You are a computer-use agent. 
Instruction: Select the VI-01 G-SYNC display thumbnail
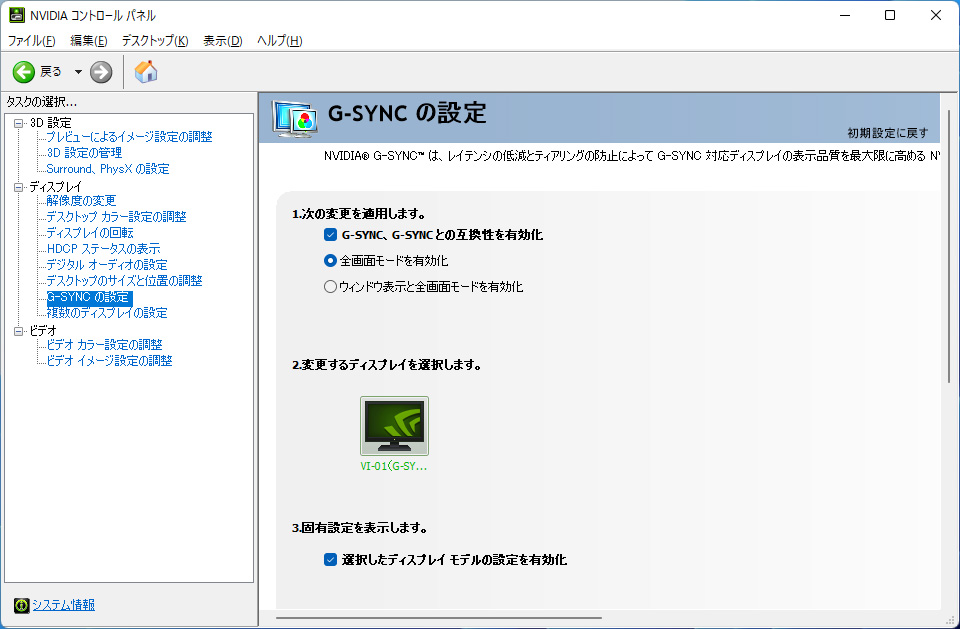[x=394, y=426]
